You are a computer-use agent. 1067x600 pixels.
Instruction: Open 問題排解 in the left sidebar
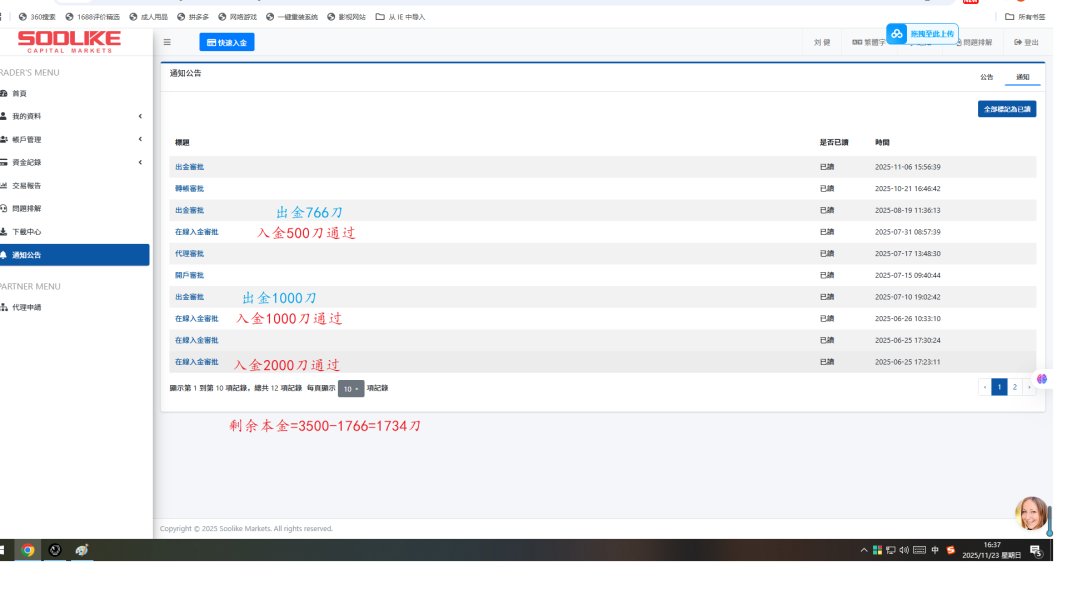[x=27, y=209]
